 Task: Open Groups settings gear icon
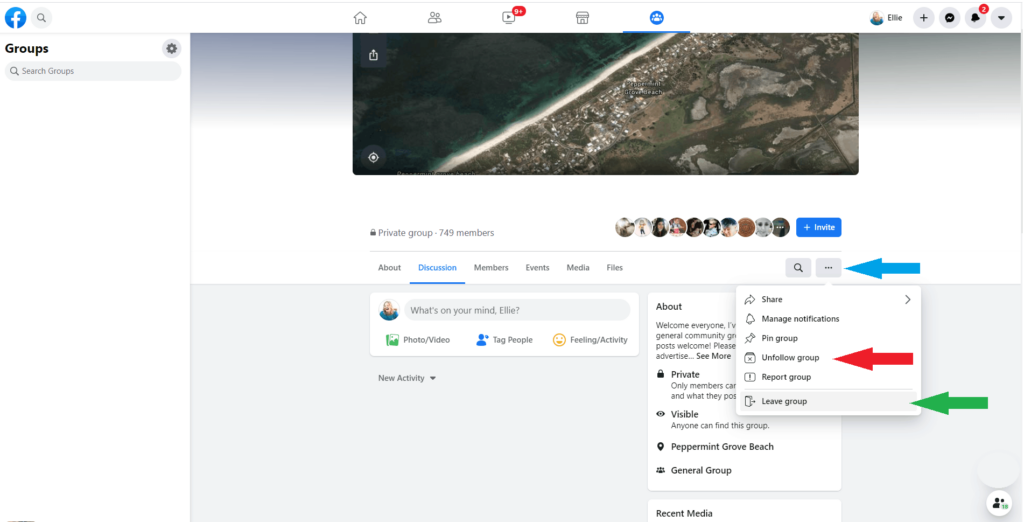pos(172,48)
